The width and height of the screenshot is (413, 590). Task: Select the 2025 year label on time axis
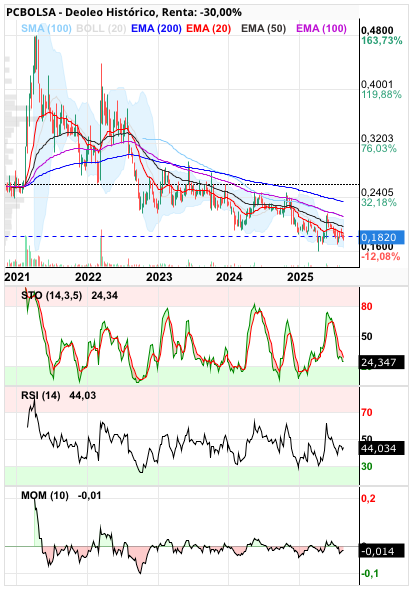300,277
